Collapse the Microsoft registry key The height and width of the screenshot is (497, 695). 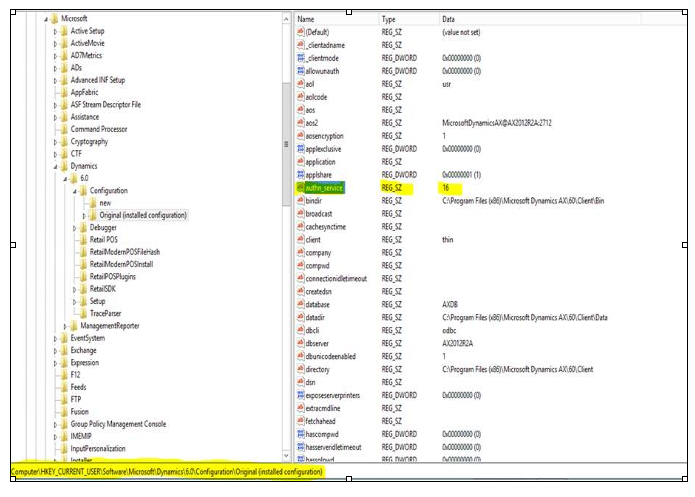(46, 19)
